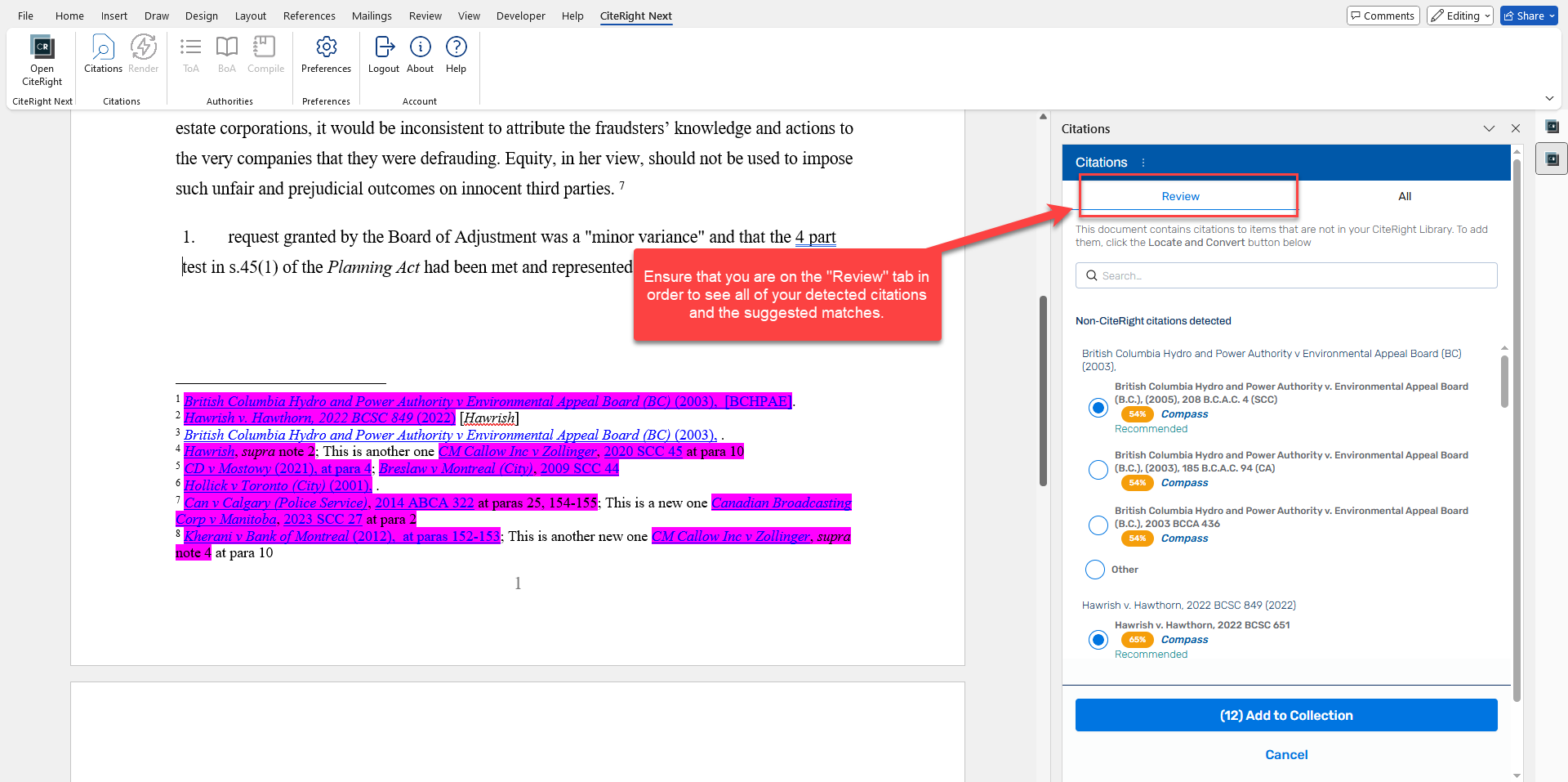The height and width of the screenshot is (782, 1568).
Task: Click the Citations pane outer scrollbar
Action: pos(1517,429)
